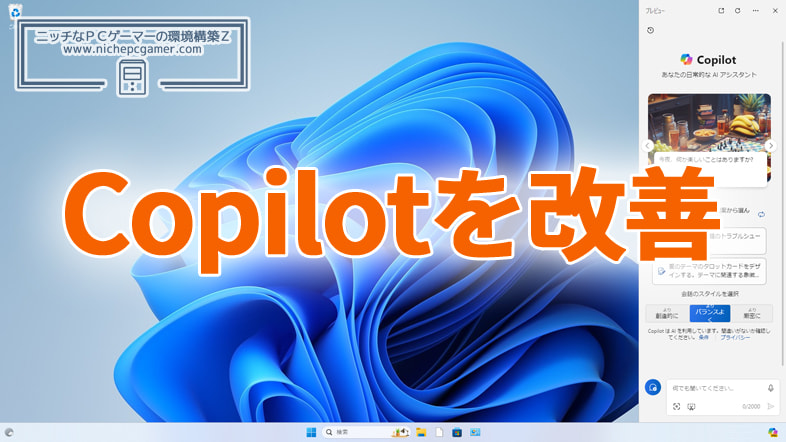The width and height of the screenshot is (786, 442).
Task: Send the Copilot message
Action: [x=771, y=406]
